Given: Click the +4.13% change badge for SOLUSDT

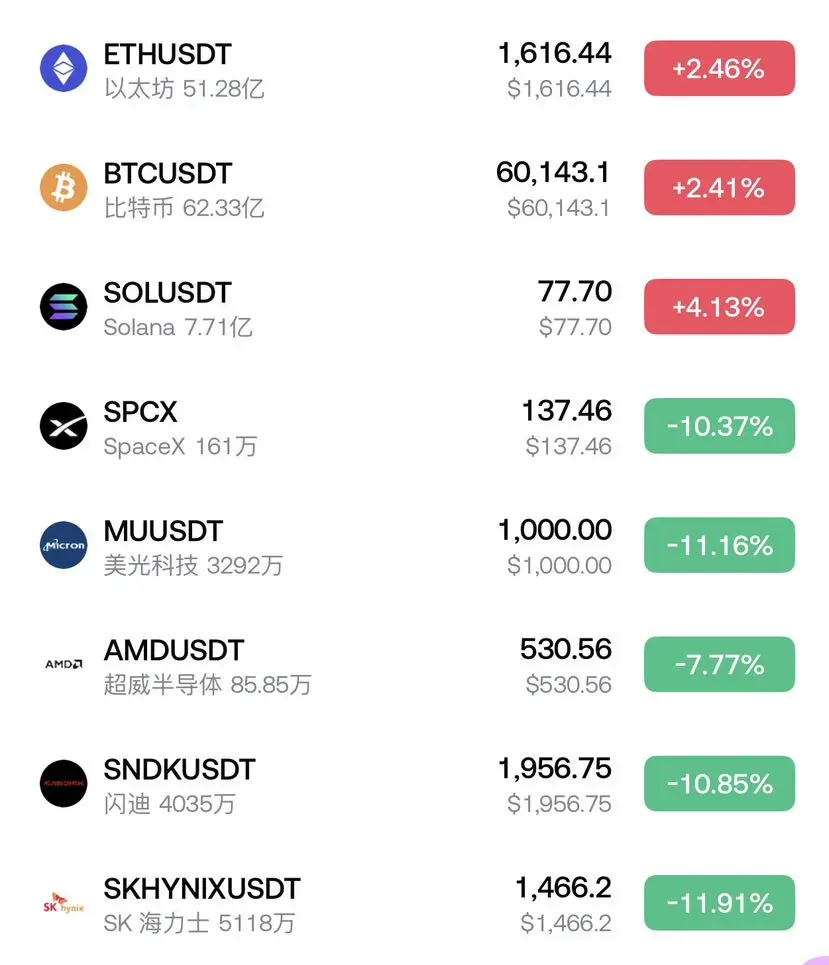Looking at the screenshot, I should point(719,306).
